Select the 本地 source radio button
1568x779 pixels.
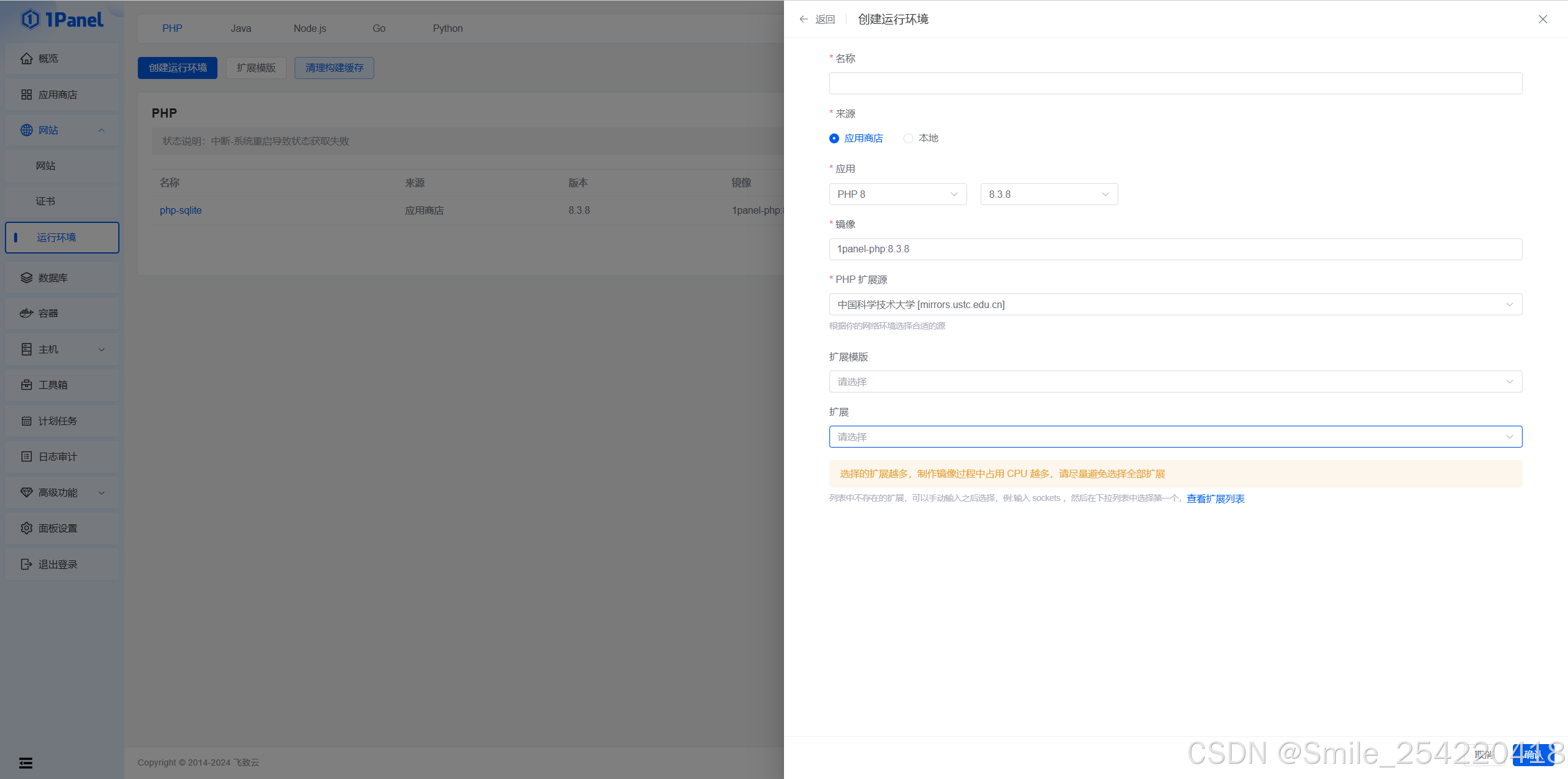(x=908, y=138)
